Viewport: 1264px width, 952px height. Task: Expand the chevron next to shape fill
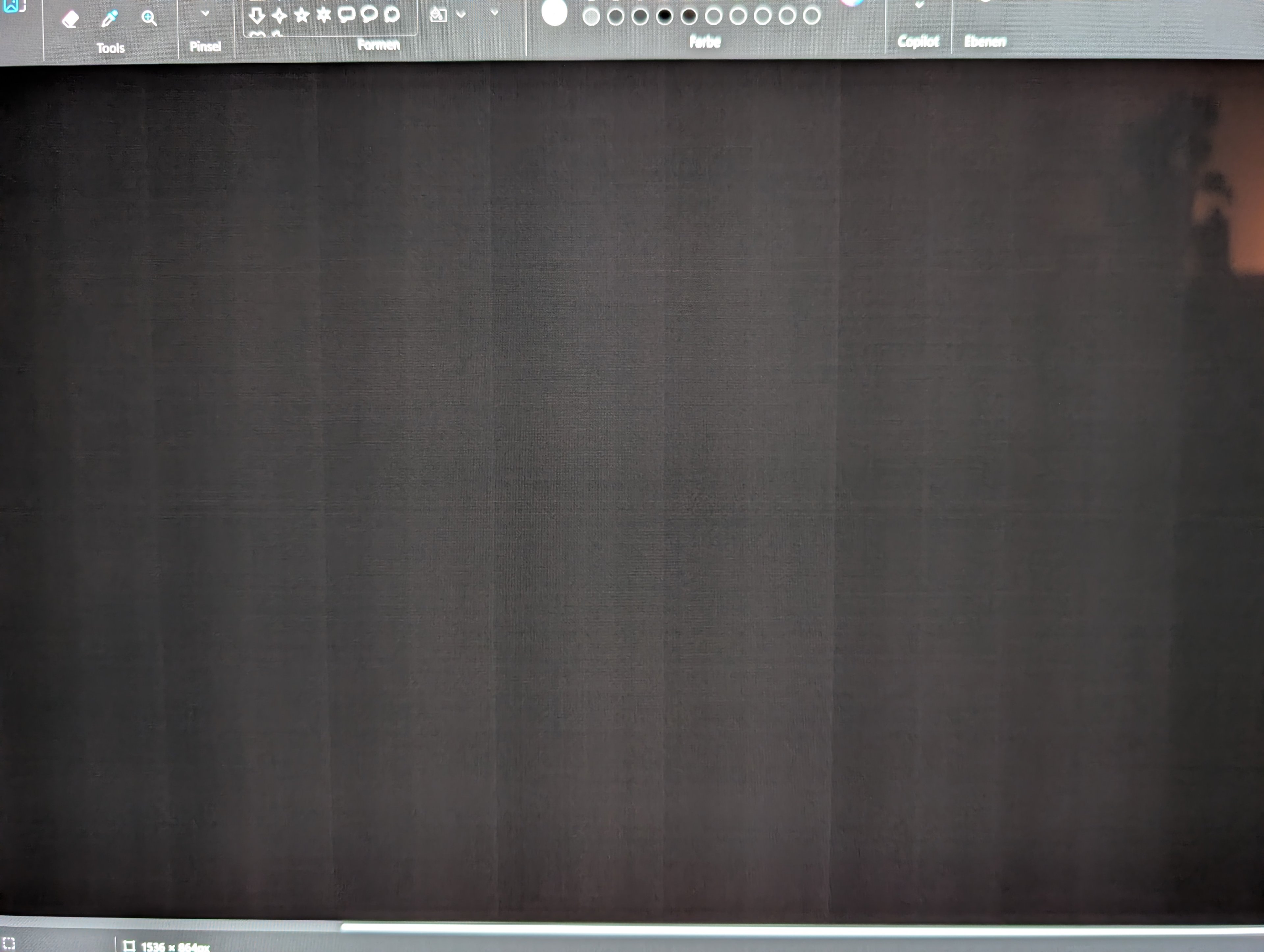click(x=495, y=12)
